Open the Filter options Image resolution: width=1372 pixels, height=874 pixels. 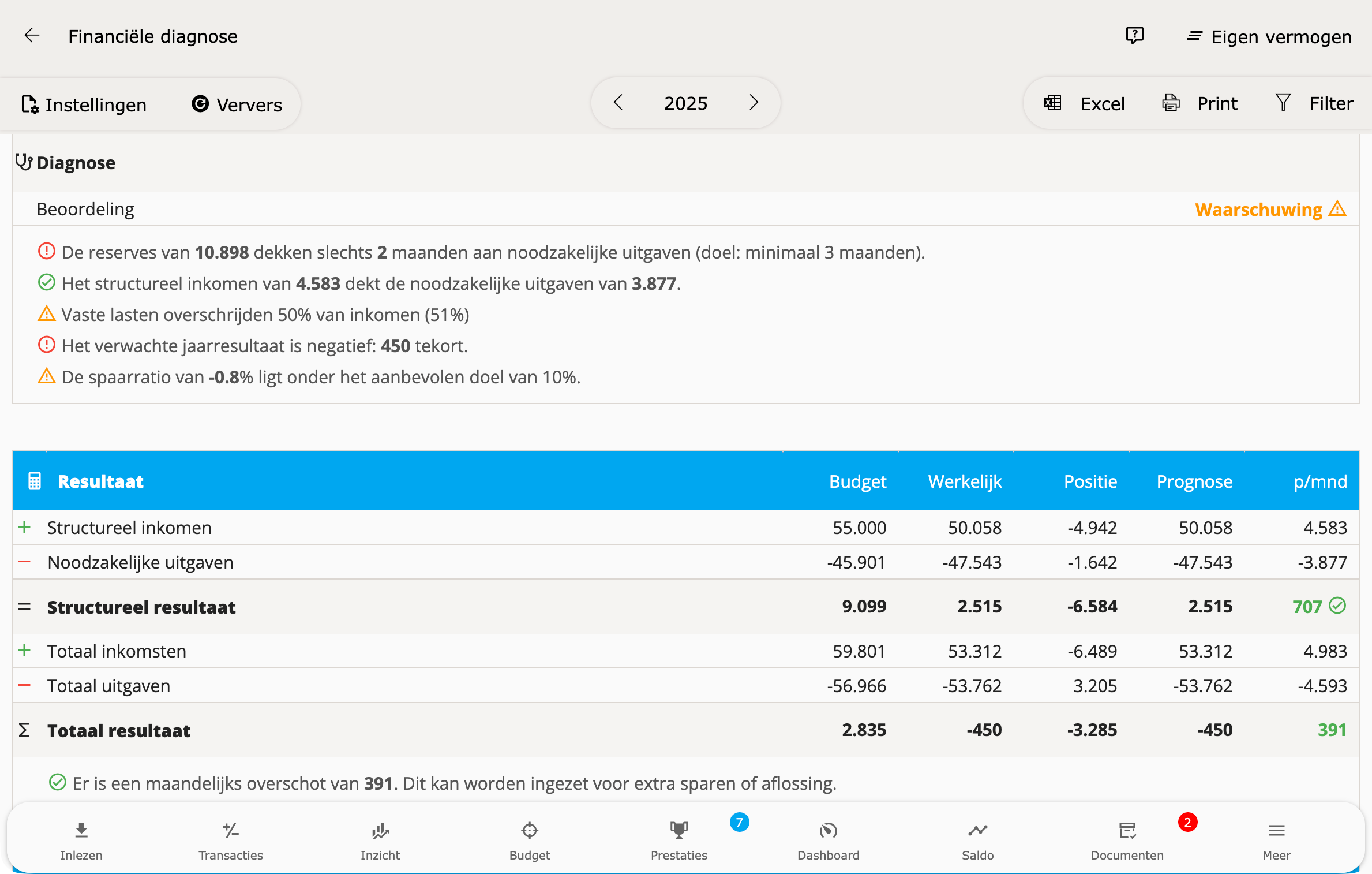(1314, 103)
